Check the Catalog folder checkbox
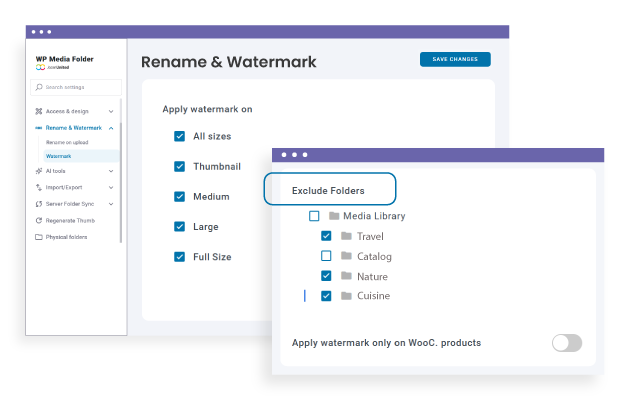Screen dimensions: 630x400 [326, 256]
